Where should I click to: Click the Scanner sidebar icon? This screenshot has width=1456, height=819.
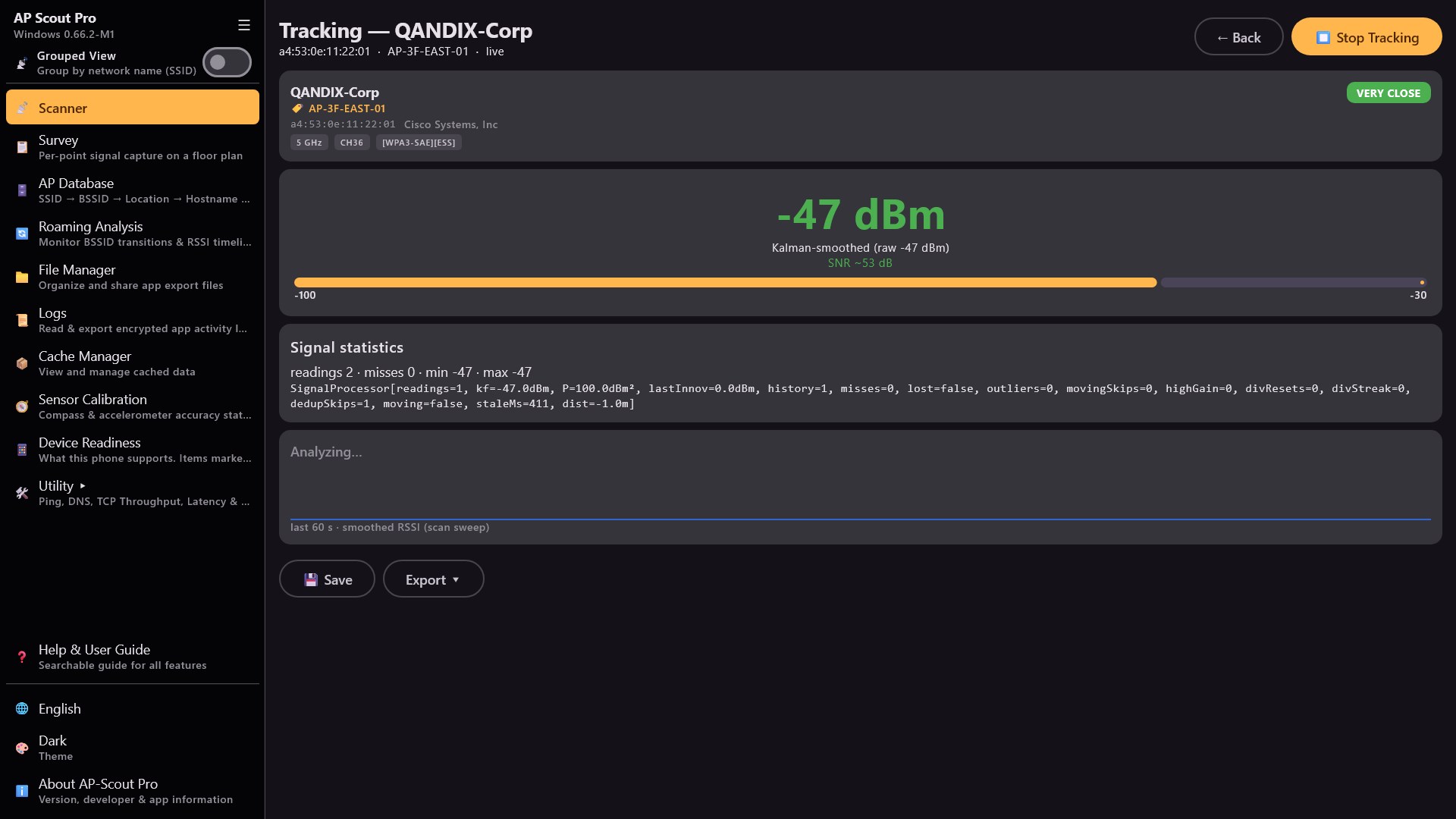point(22,108)
